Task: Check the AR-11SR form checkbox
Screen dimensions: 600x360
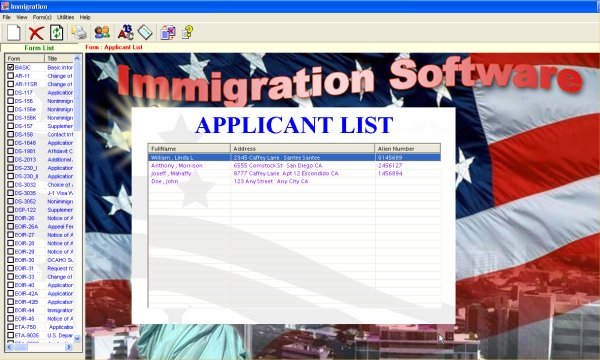Action: coord(10,84)
